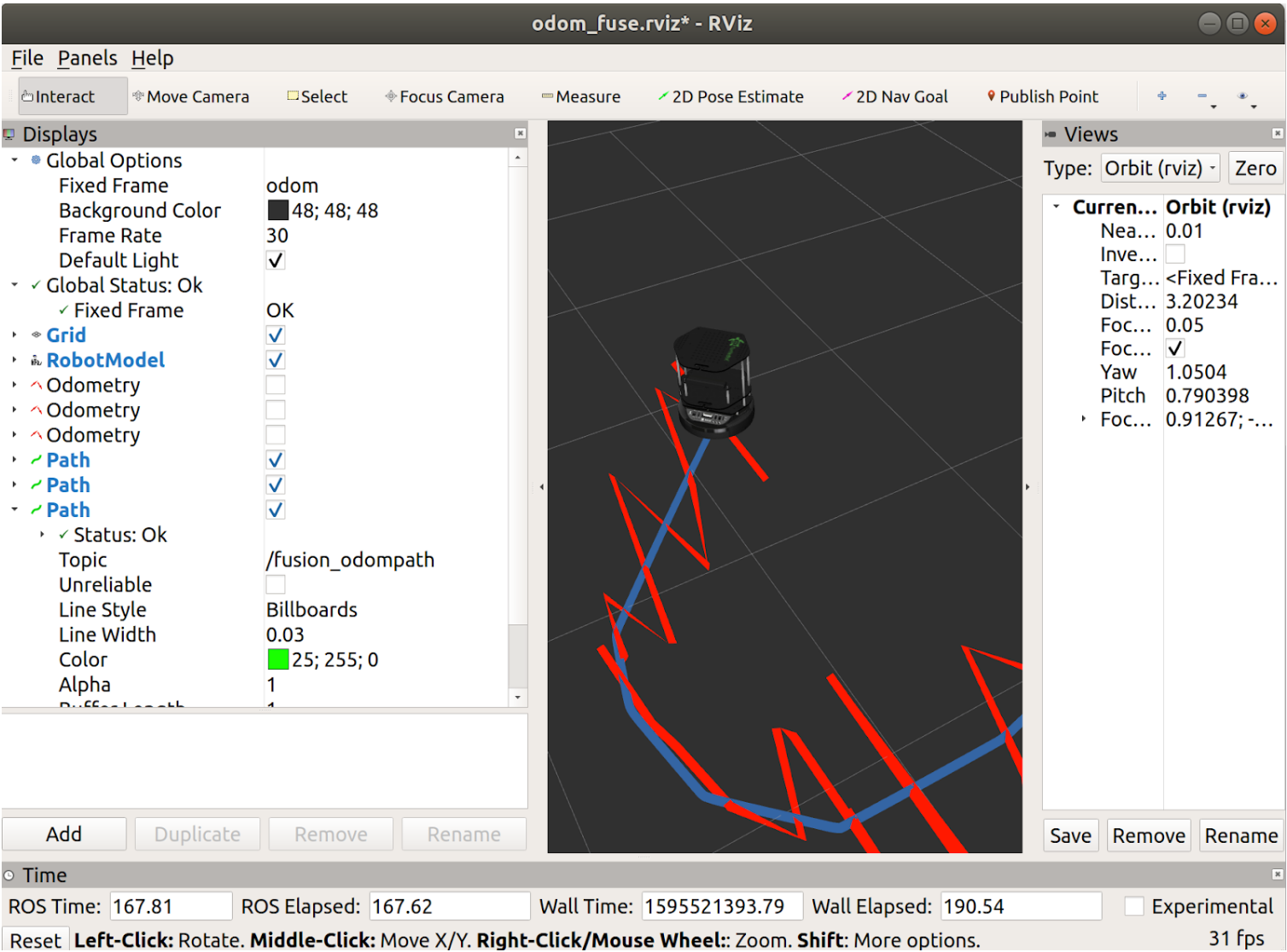Expand the RobotModel display properties
1287x952 pixels.
pyautogui.click(x=15, y=360)
